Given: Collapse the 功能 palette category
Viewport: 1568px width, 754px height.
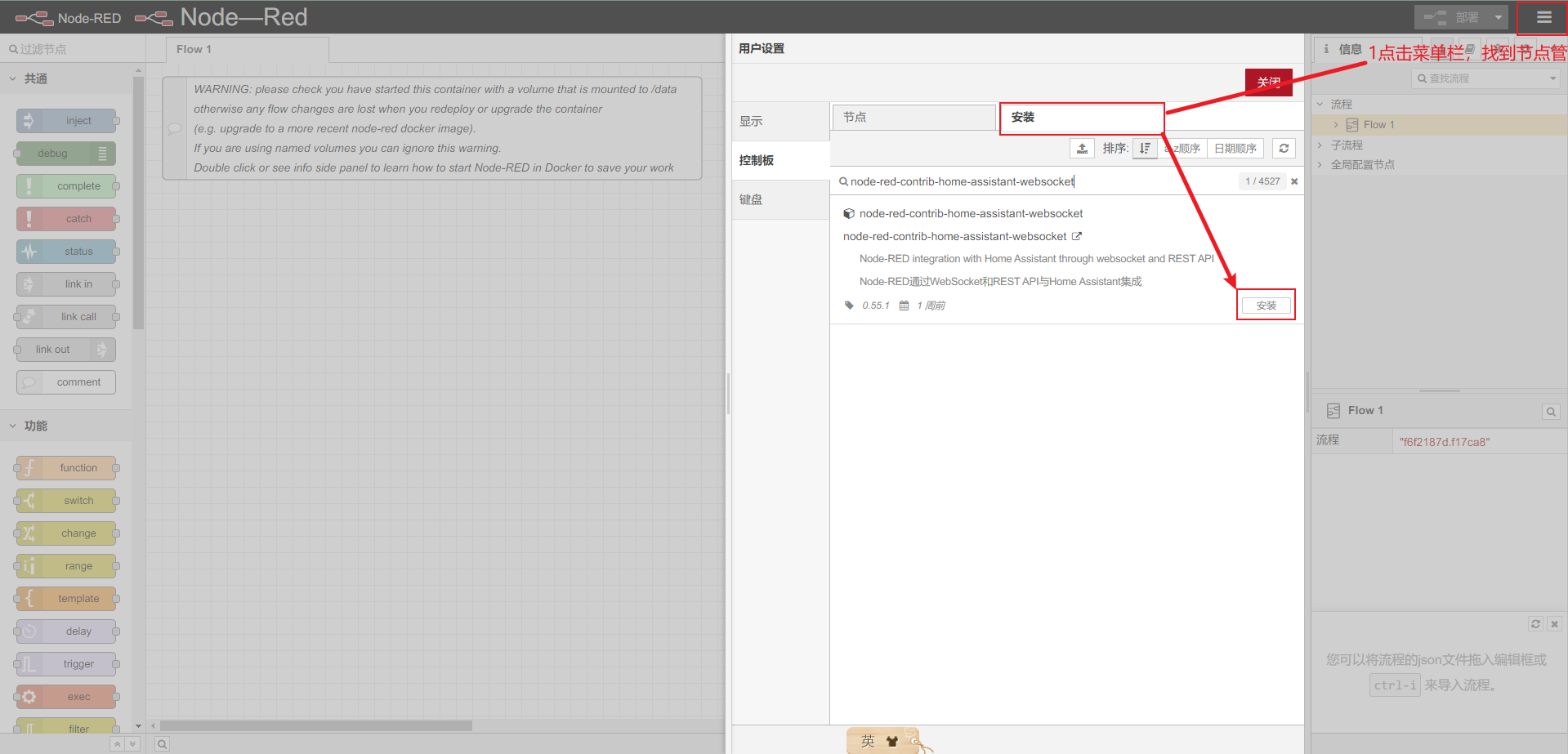Looking at the screenshot, I should pos(65,426).
